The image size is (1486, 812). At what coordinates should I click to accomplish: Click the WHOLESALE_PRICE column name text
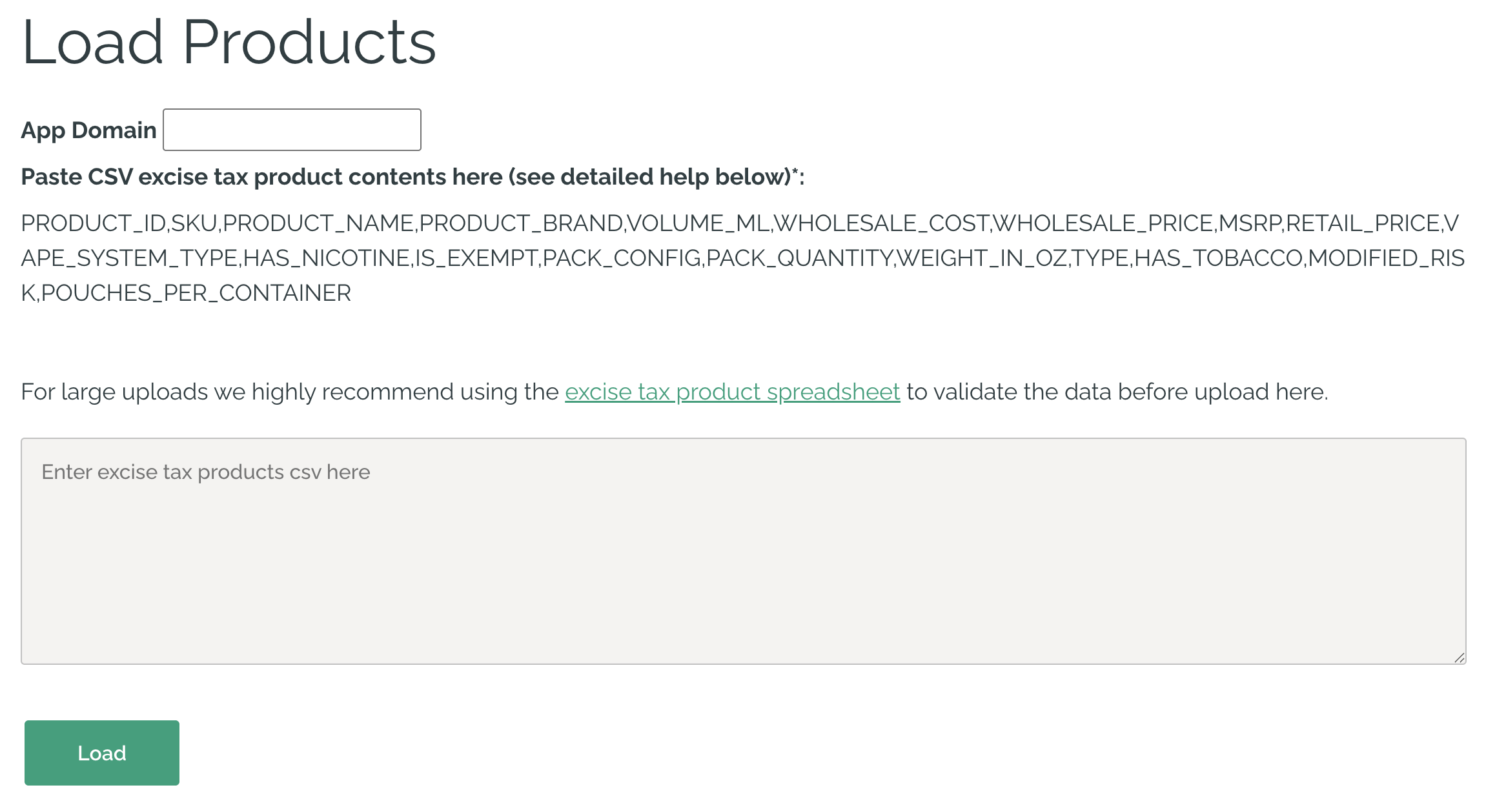(1104, 223)
